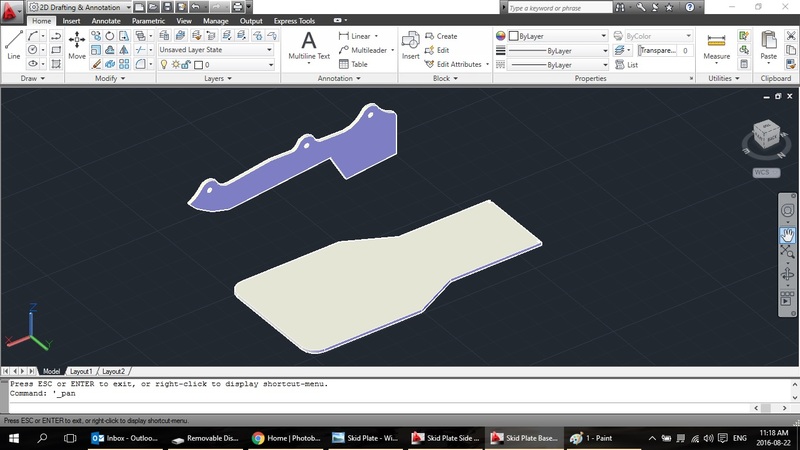The image size is (800, 450).
Task: Expand the Layers panel
Action: [218, 79]
